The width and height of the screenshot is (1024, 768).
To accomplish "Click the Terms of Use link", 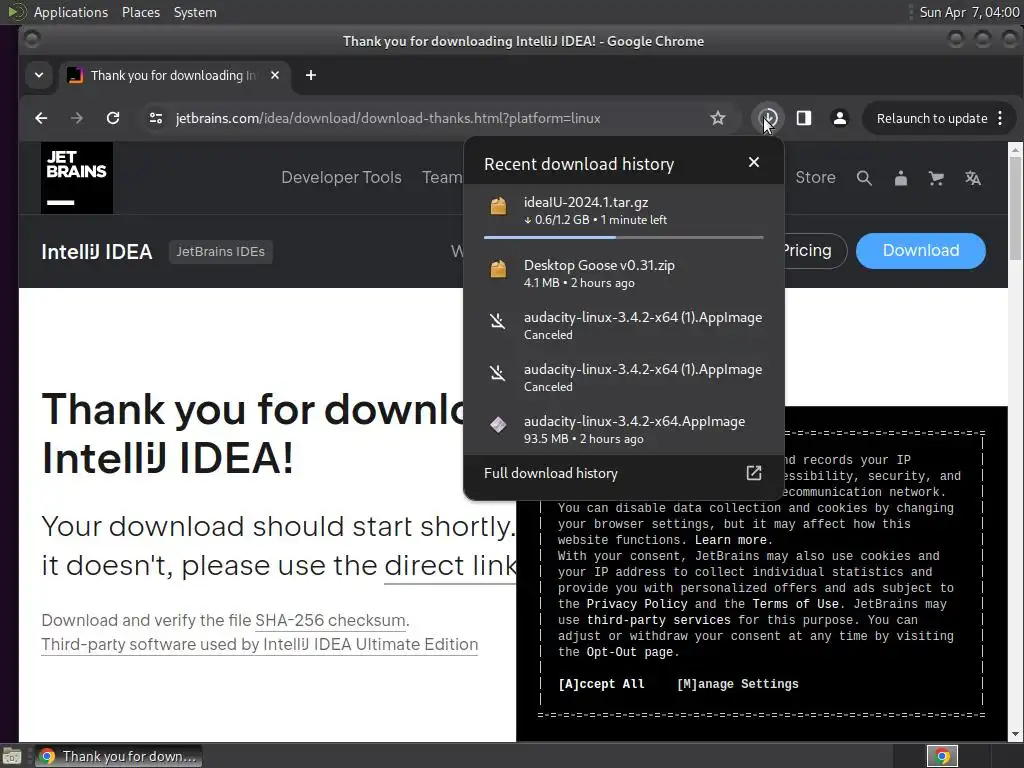I will tap(795, 604).
